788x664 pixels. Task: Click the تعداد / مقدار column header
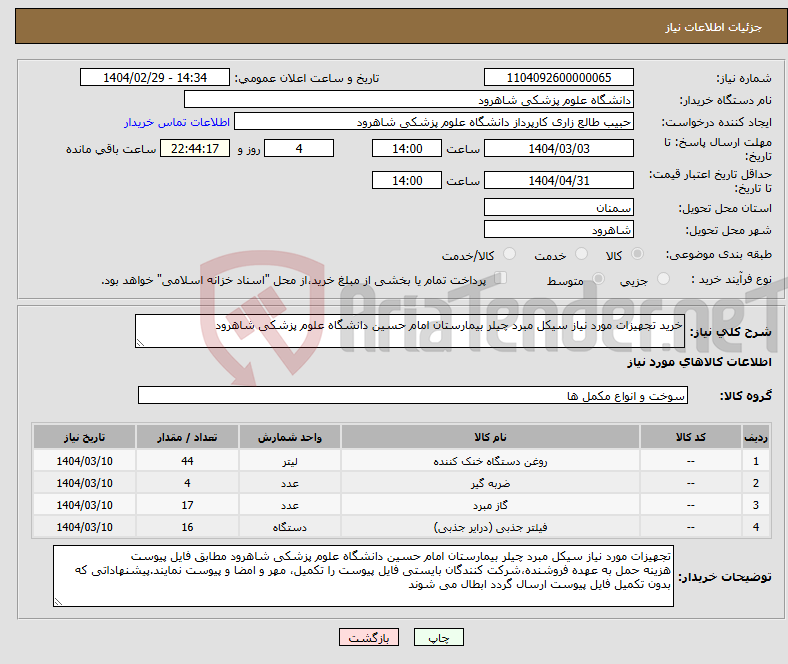point(187,437)
